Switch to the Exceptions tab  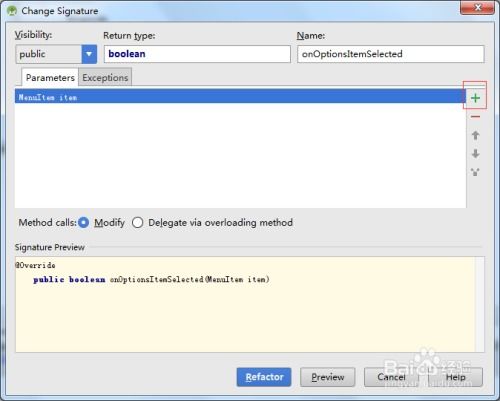click(x=105, y=77)
